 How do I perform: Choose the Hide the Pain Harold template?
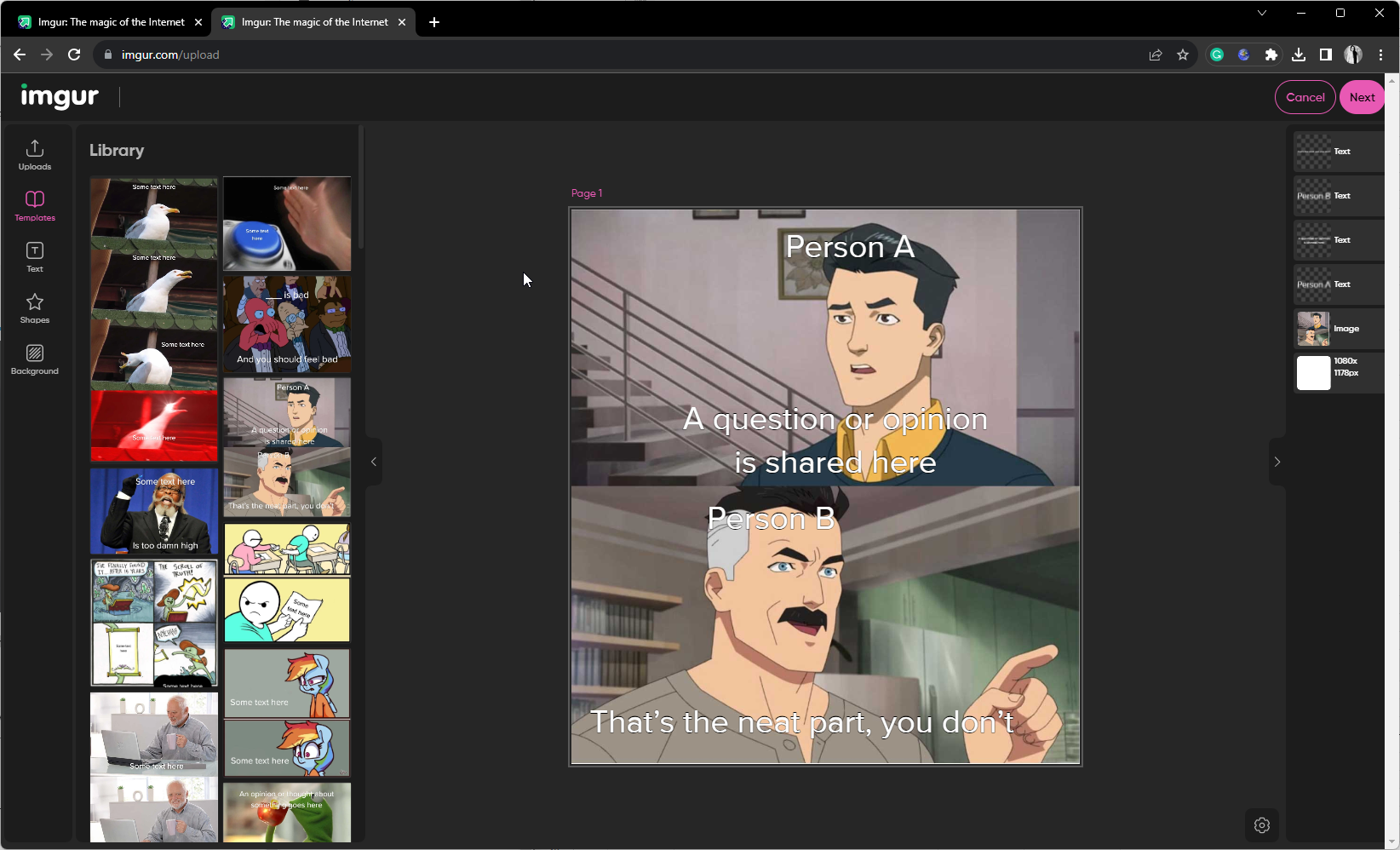click(154, 767)
